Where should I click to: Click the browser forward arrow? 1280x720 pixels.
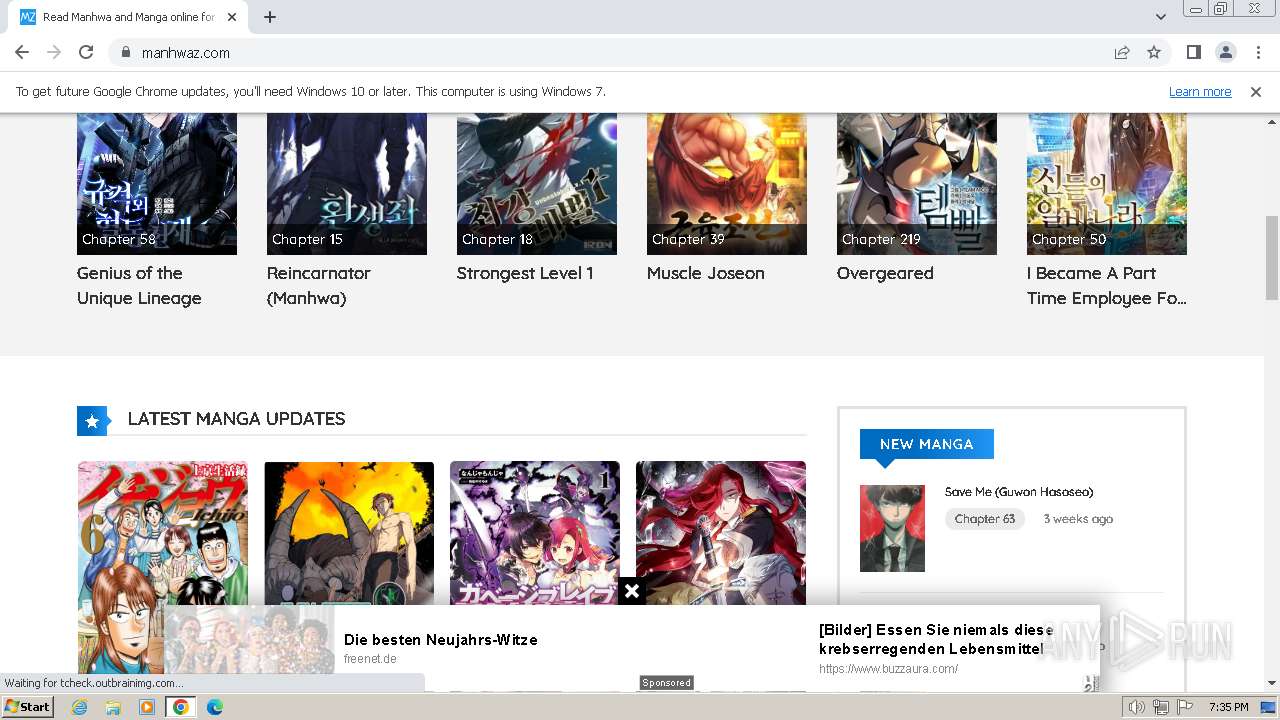pos(54,52)
